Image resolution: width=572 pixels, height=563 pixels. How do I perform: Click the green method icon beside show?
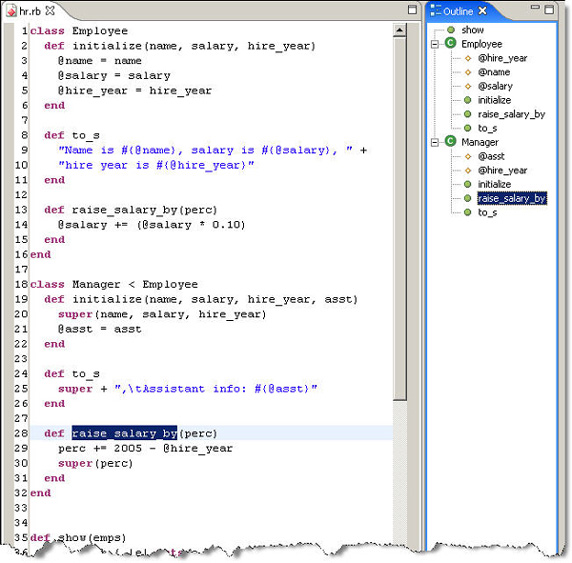point(451,30)
